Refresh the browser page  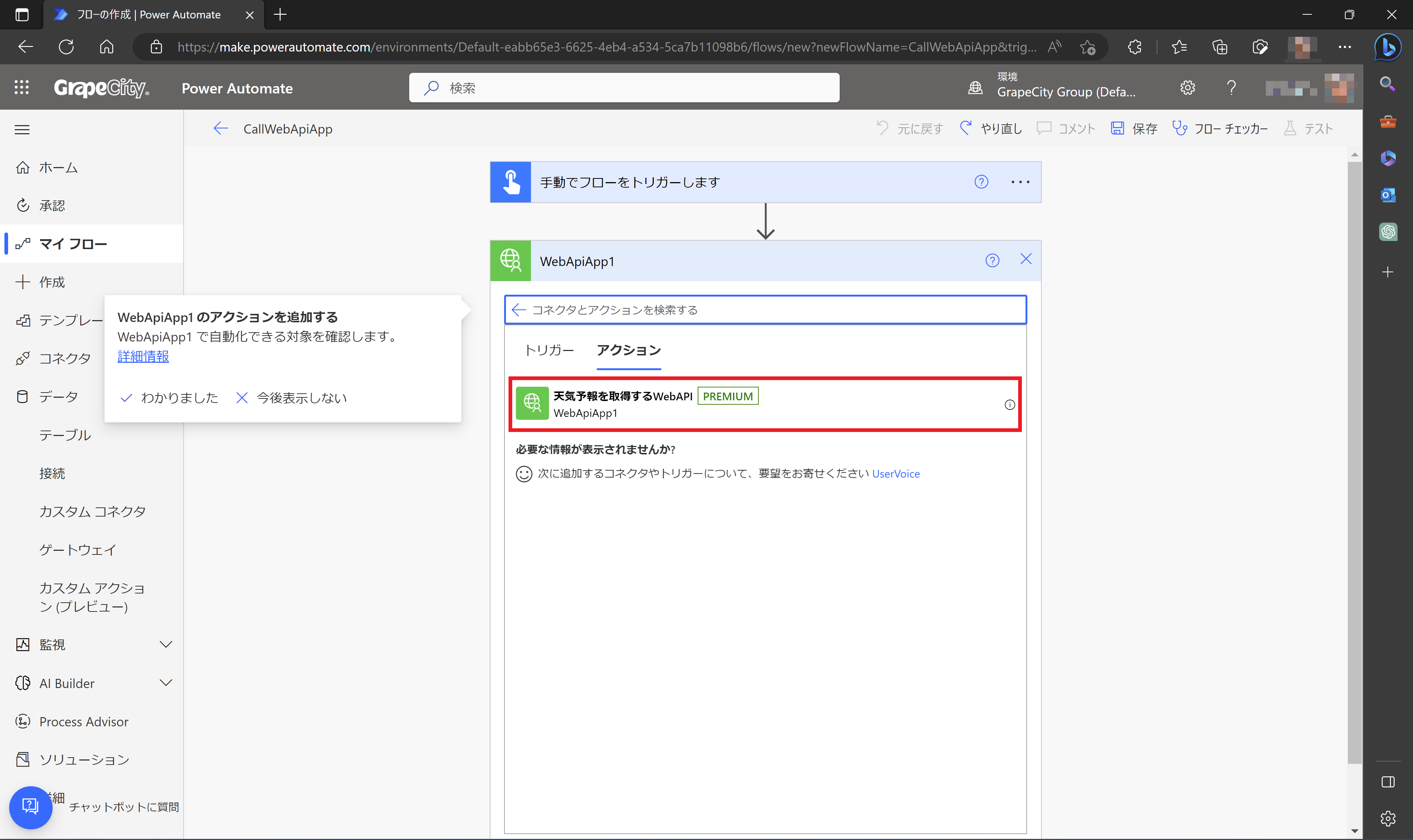click(66, 46)
